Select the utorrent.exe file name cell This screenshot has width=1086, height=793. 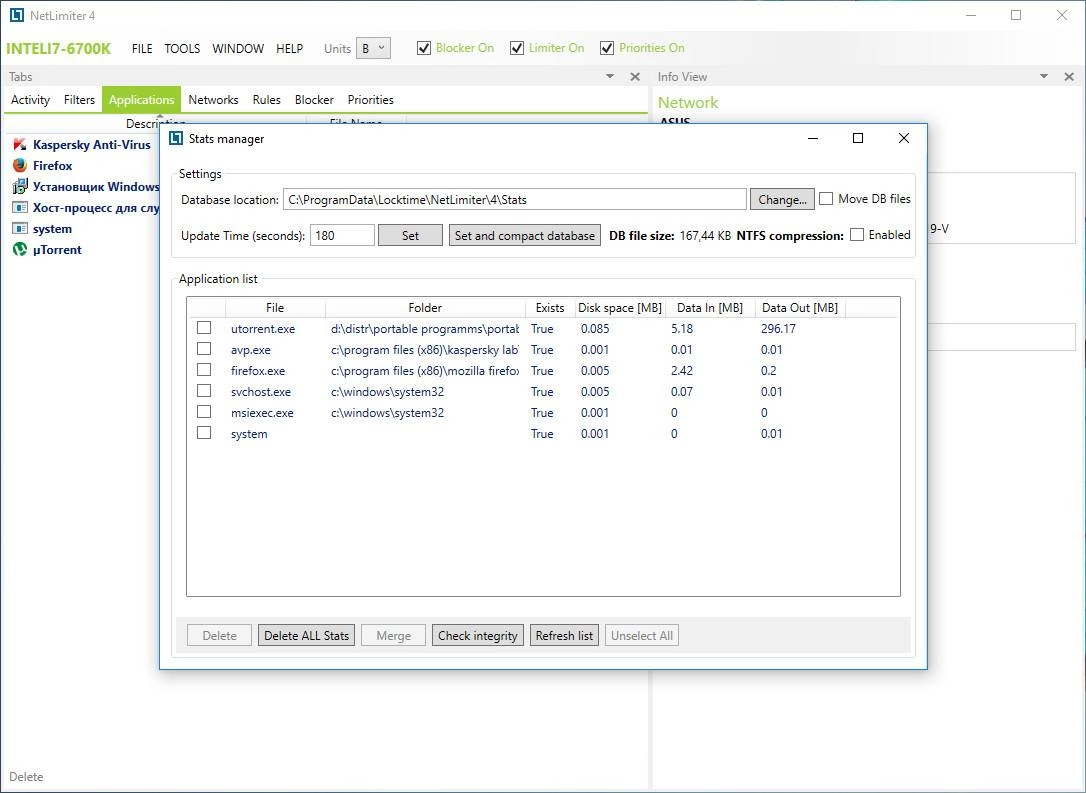[x=263, y=329]
